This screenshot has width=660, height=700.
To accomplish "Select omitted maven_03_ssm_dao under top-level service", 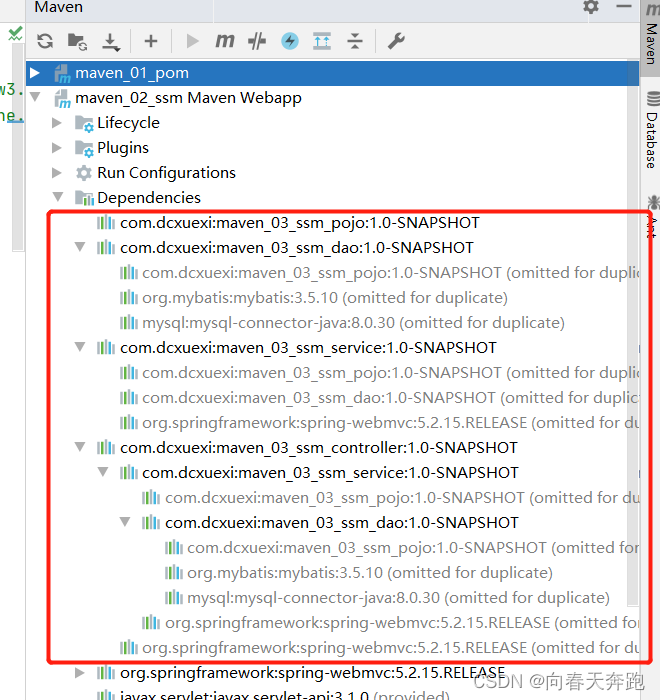I will point(391,398).
